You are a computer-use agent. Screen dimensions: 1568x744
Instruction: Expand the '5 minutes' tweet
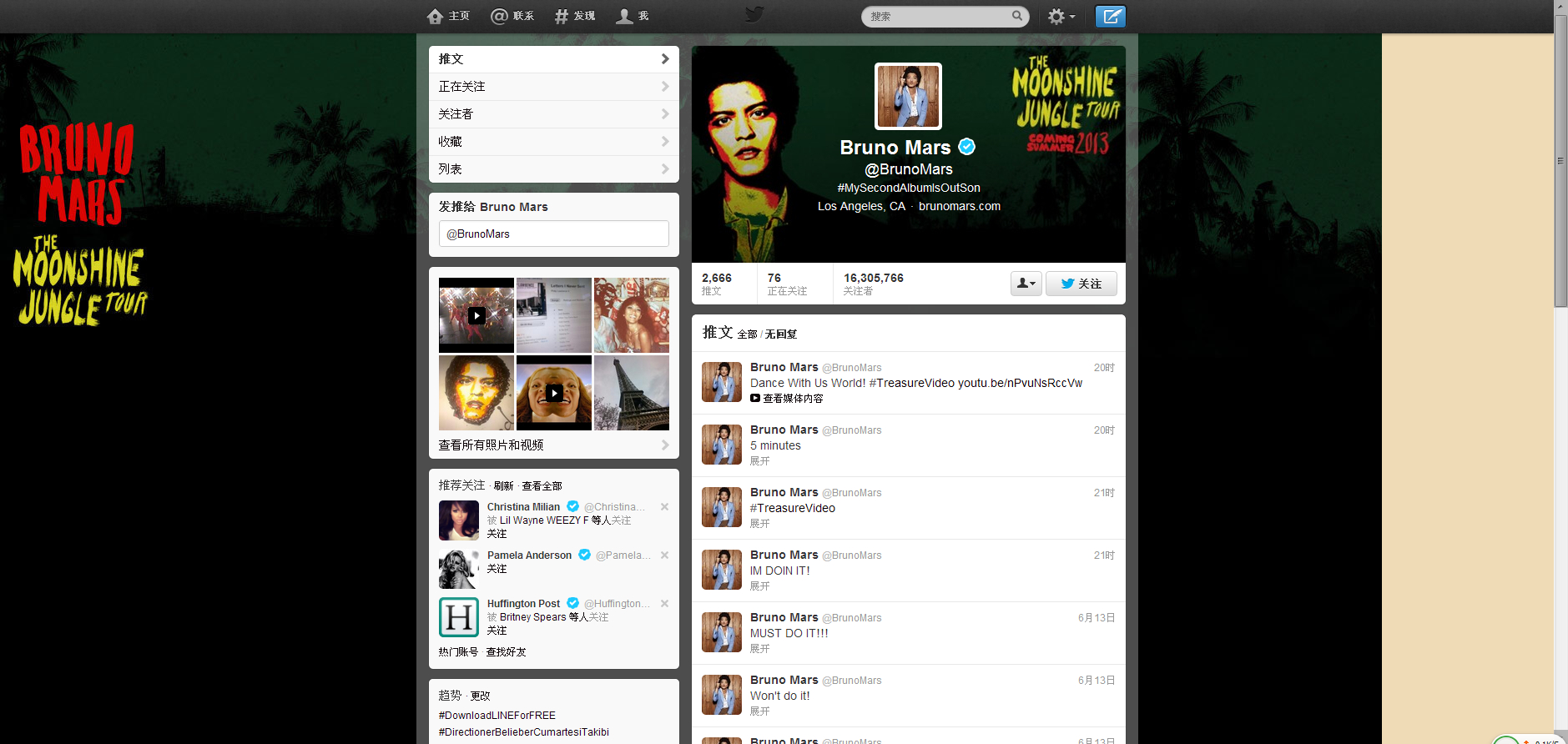point(760,461)
